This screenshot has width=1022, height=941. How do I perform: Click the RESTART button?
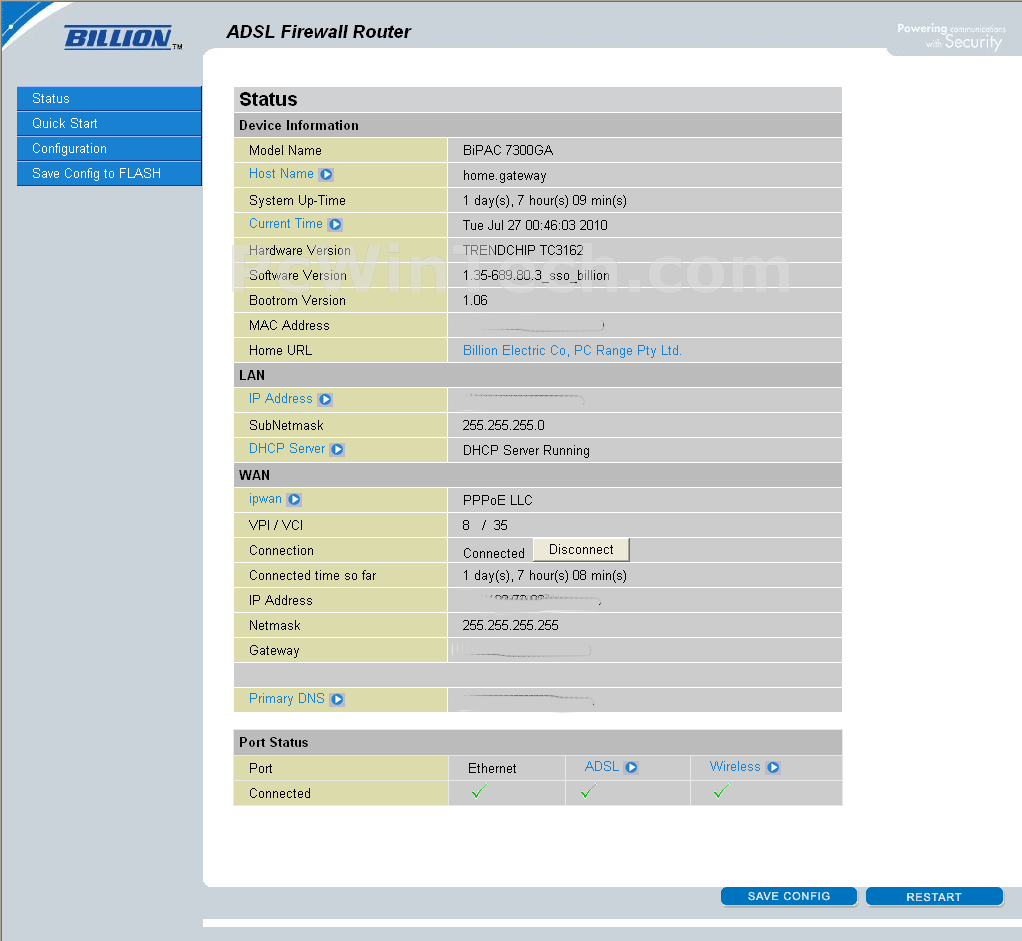pyautogui.click(x=934, y=897)
